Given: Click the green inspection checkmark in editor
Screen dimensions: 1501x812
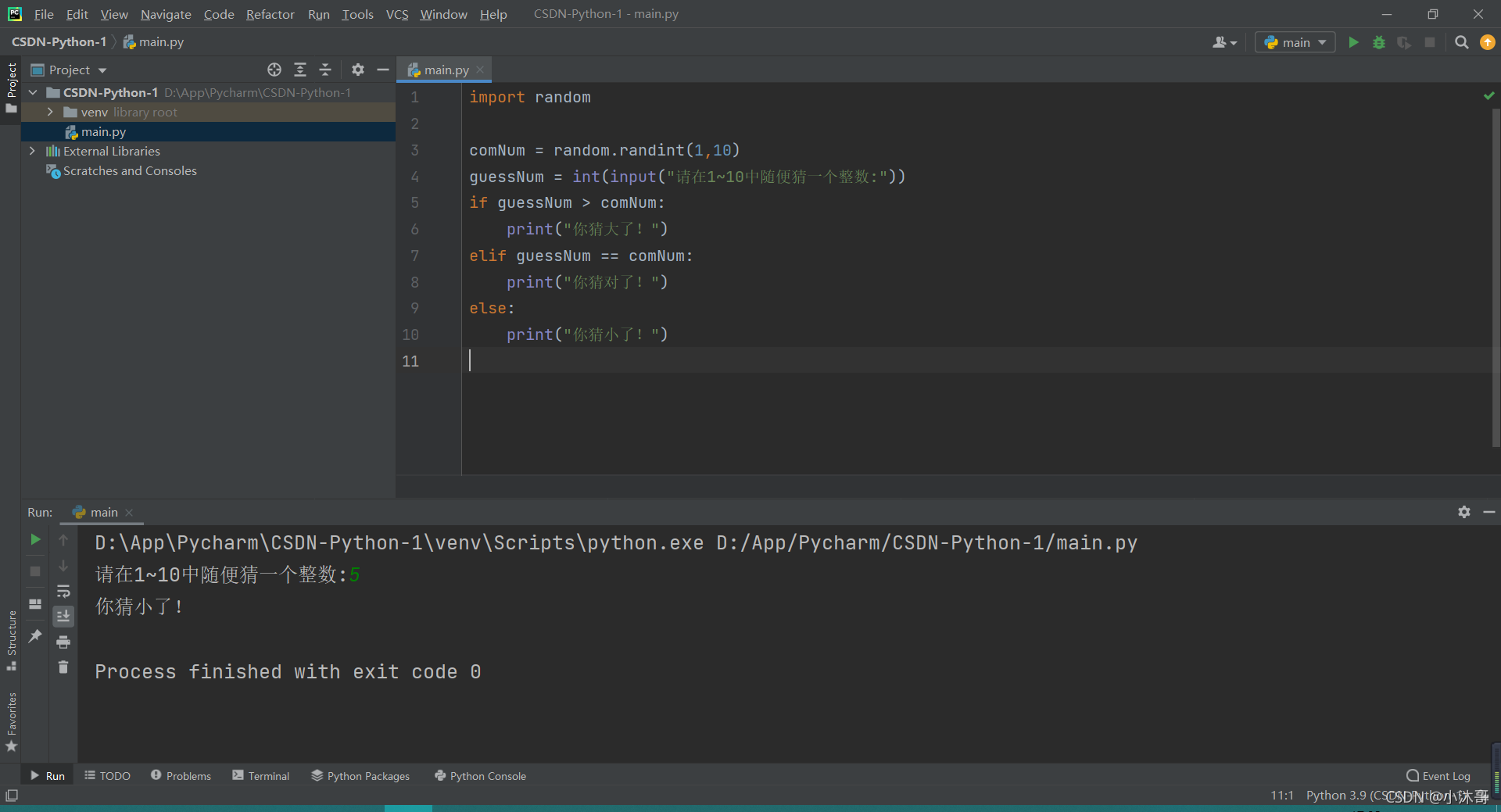Looking at the screenshot, I should (x=1488, y=96).
